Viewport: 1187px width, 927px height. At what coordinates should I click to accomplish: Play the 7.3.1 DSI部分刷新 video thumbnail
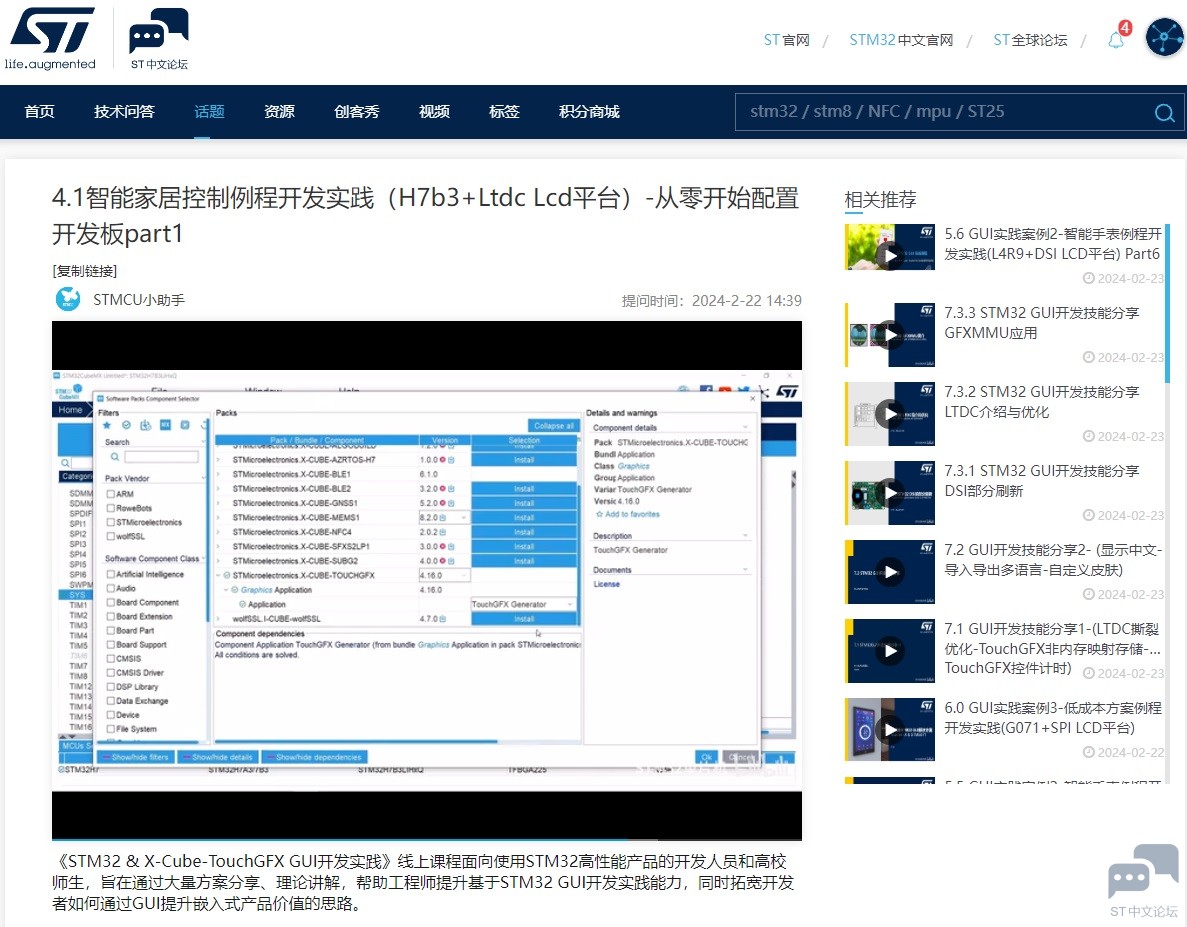(890, 493)
